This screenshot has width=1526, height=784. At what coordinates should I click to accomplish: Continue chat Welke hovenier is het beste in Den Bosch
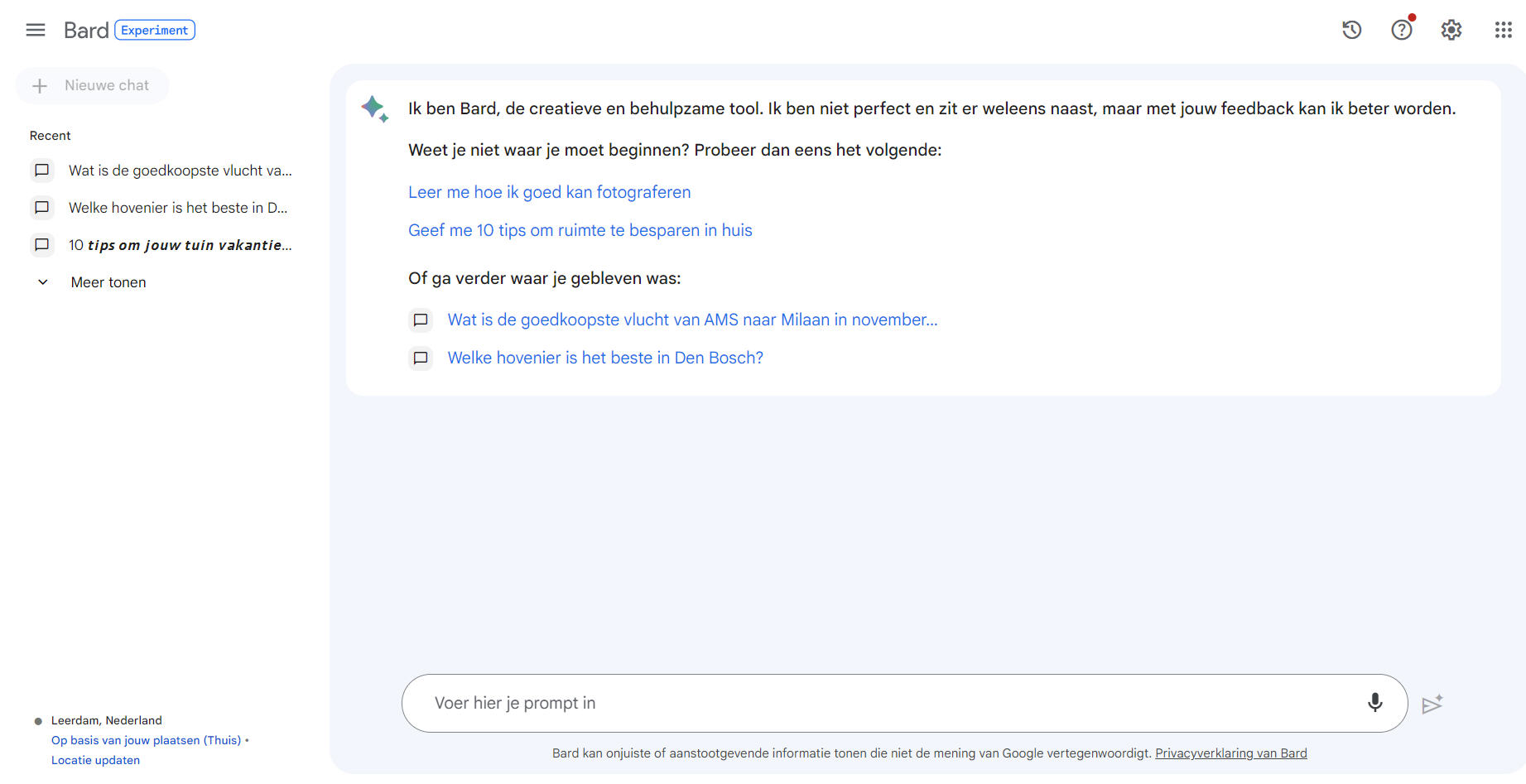(x=605, y=358)
